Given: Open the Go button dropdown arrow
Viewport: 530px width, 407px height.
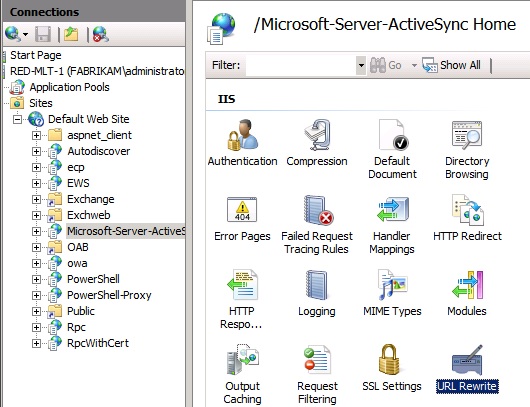Looking at the screenshot, I should 414,65.
